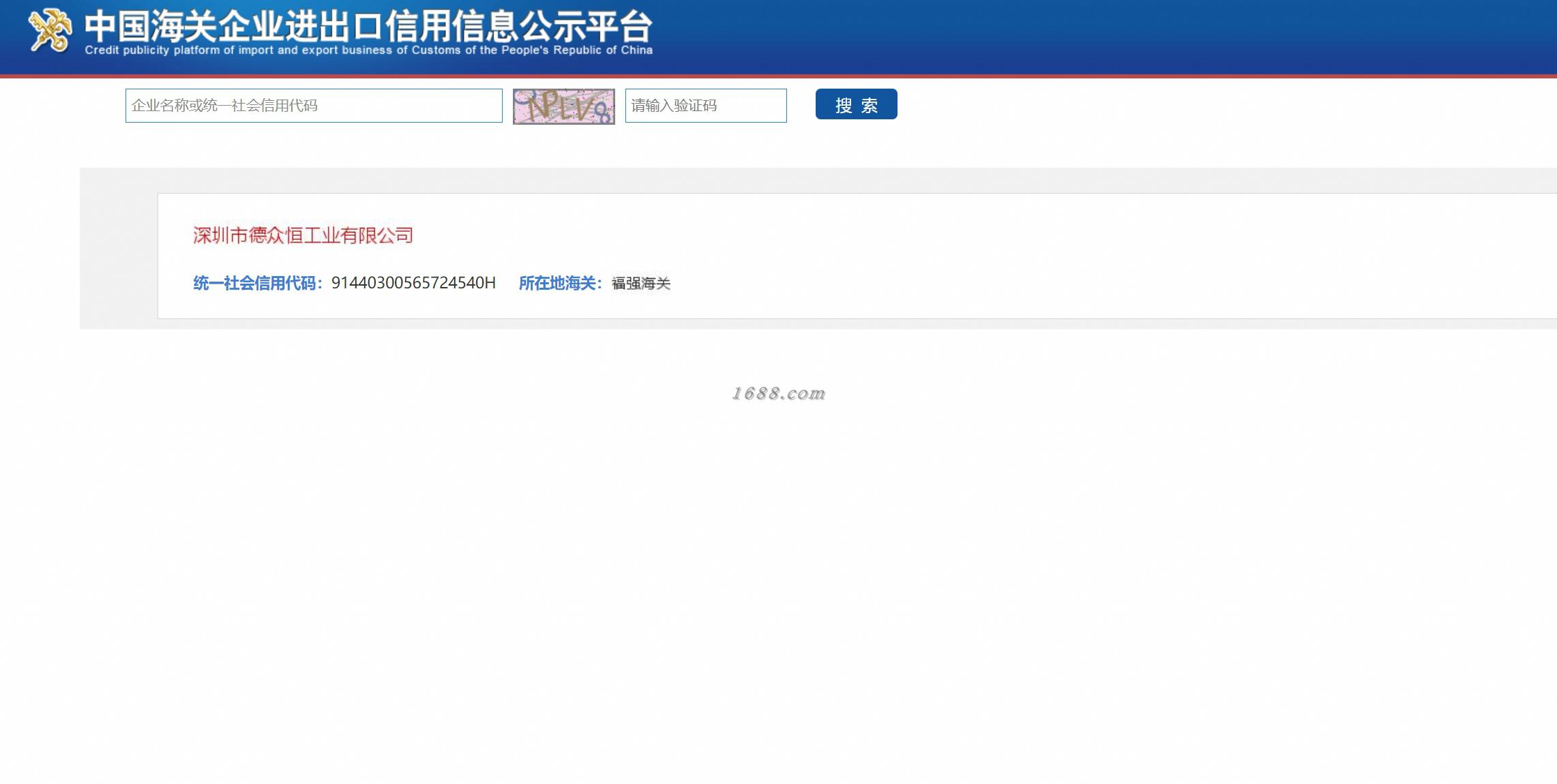Click the 统一社会信用代码 label
The width and height of the screenshot is (1557, 784).
[258, 283]
